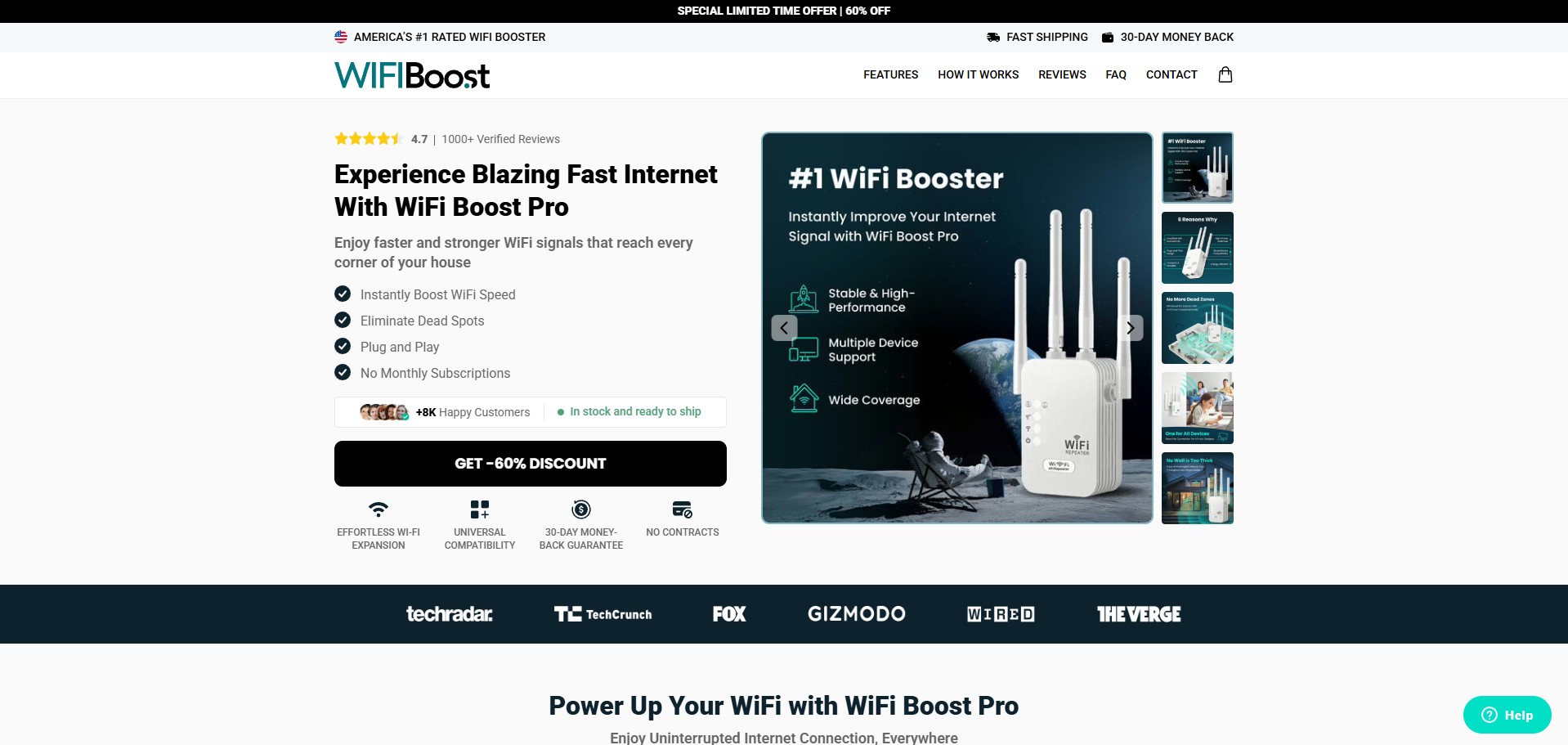
Task: Click the No Contracts card icon
Action: (x=683, y=509)
